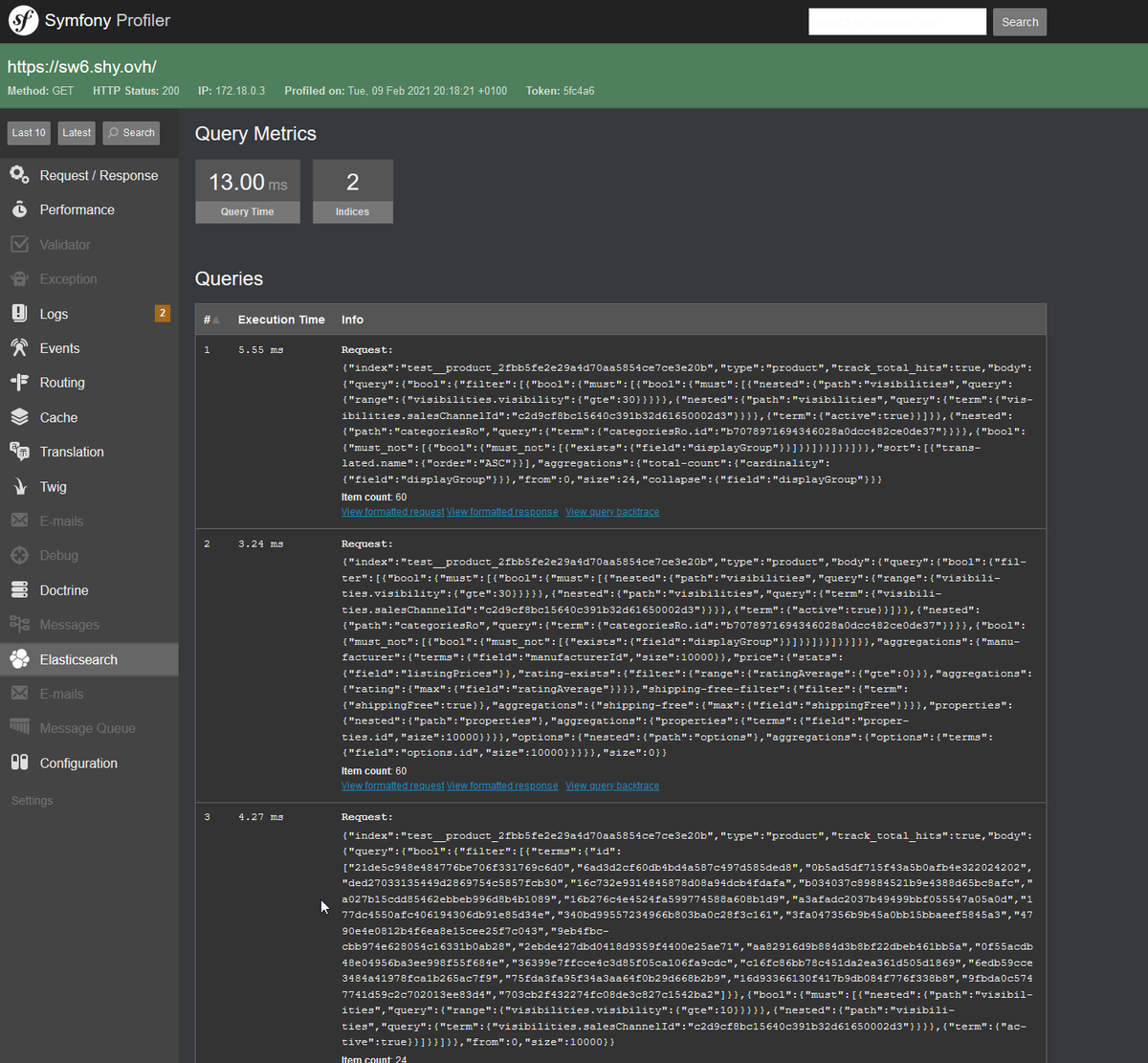Image resolution: width=1148 pixels, height=1063 pixels.
Task: Sort queries by the # column
Action: point(212,320)
